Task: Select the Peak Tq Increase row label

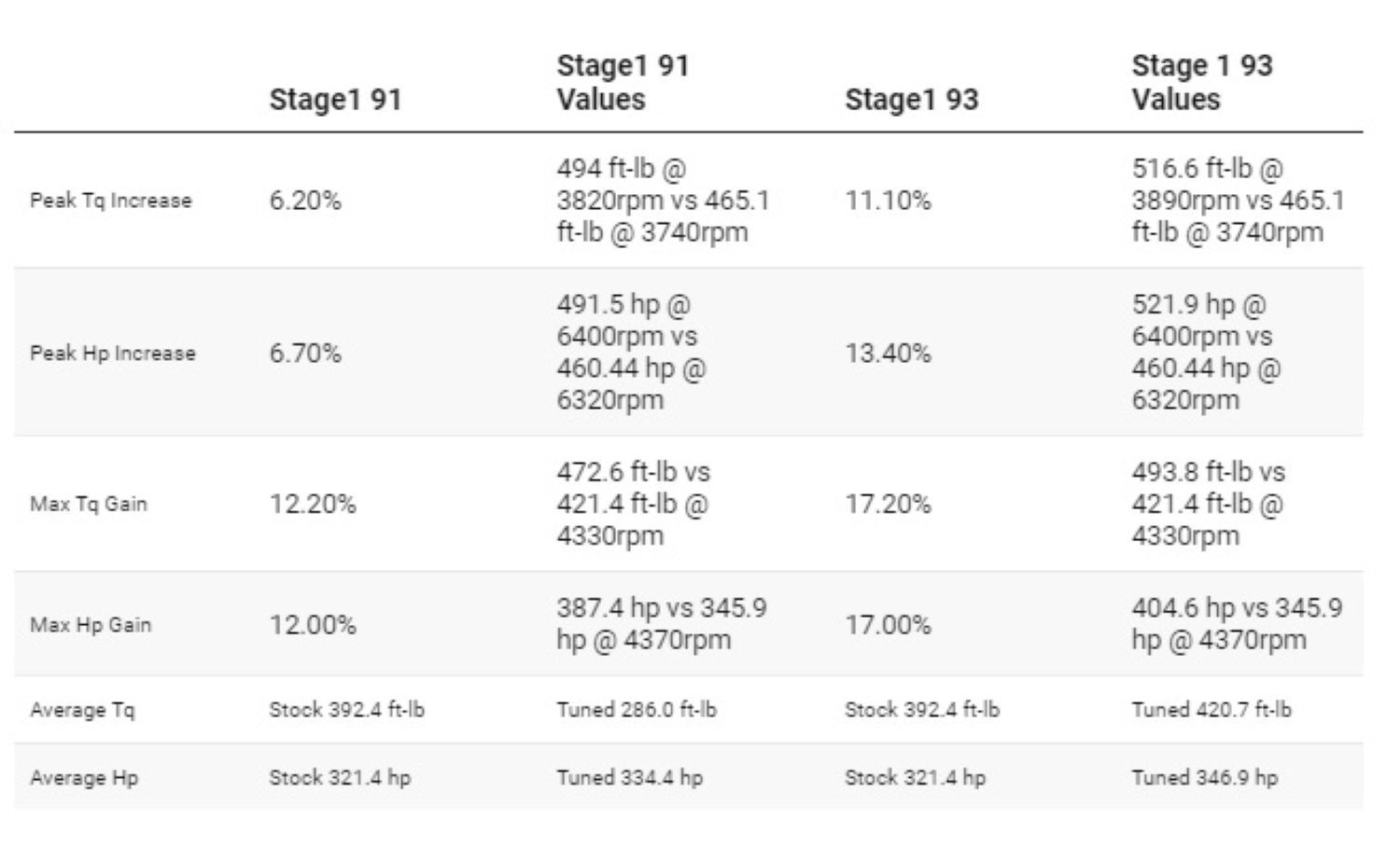Action: coord(110,201)
